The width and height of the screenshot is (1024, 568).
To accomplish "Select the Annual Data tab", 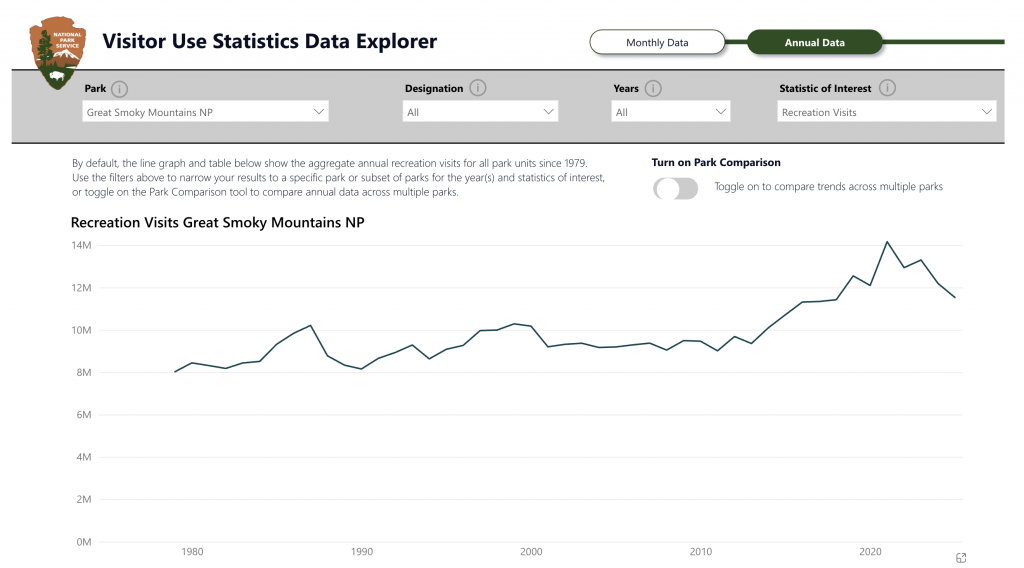I will tap(815, 43).
